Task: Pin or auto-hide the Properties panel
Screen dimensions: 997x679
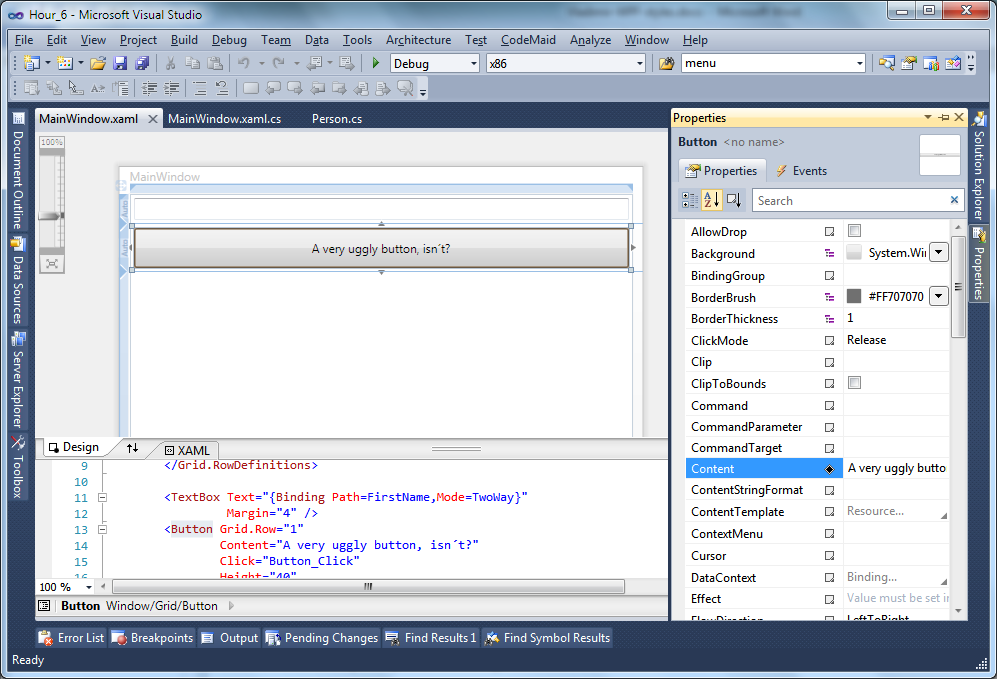Action: click(944, 117)
